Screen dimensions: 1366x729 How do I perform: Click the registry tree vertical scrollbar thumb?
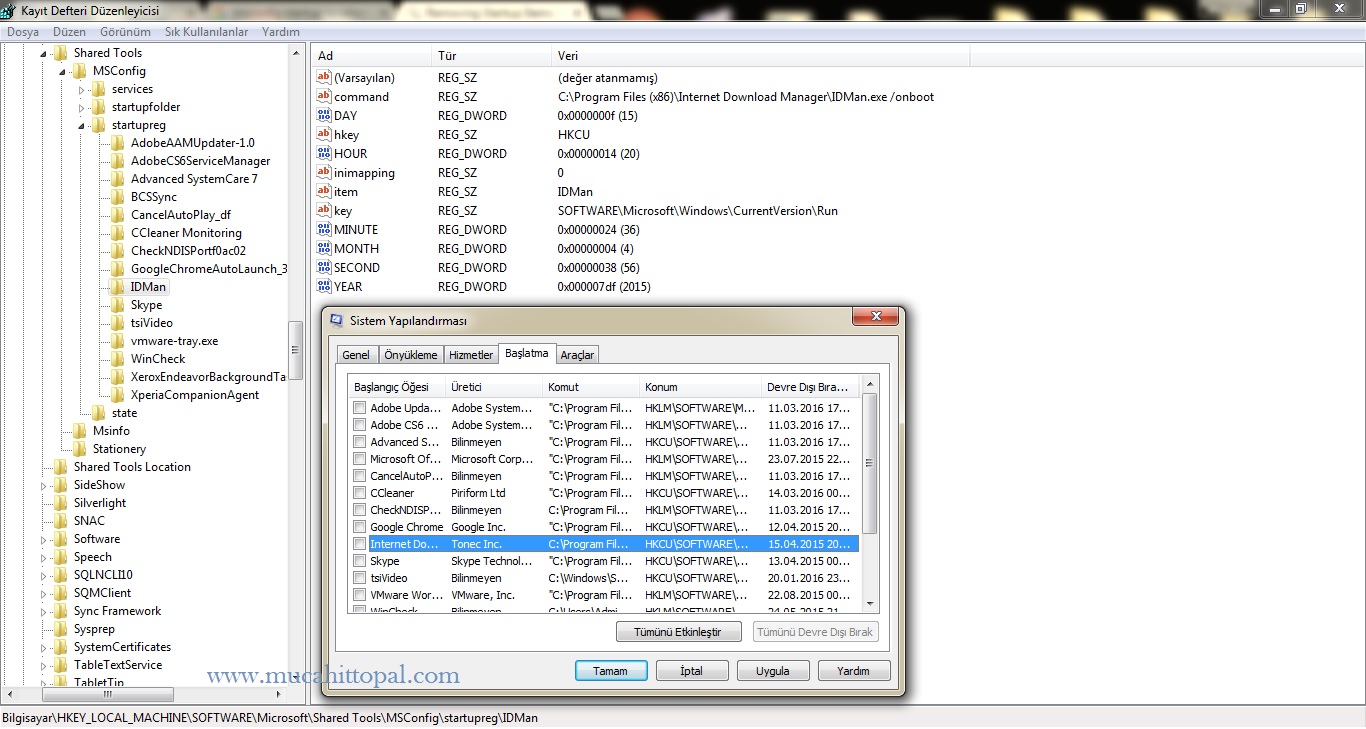pos(295,351)
